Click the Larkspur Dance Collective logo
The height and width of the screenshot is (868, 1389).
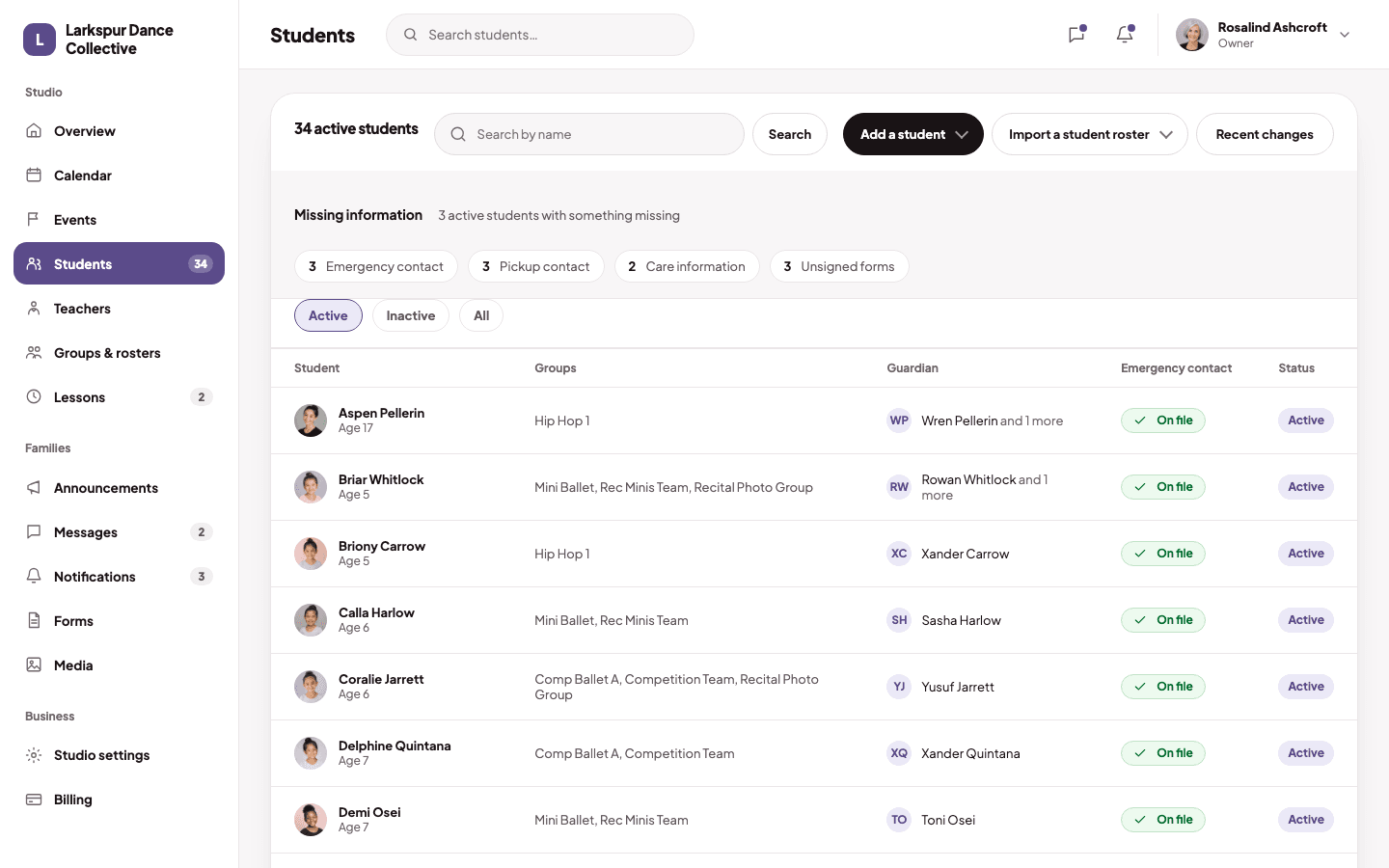coord(40,40)
